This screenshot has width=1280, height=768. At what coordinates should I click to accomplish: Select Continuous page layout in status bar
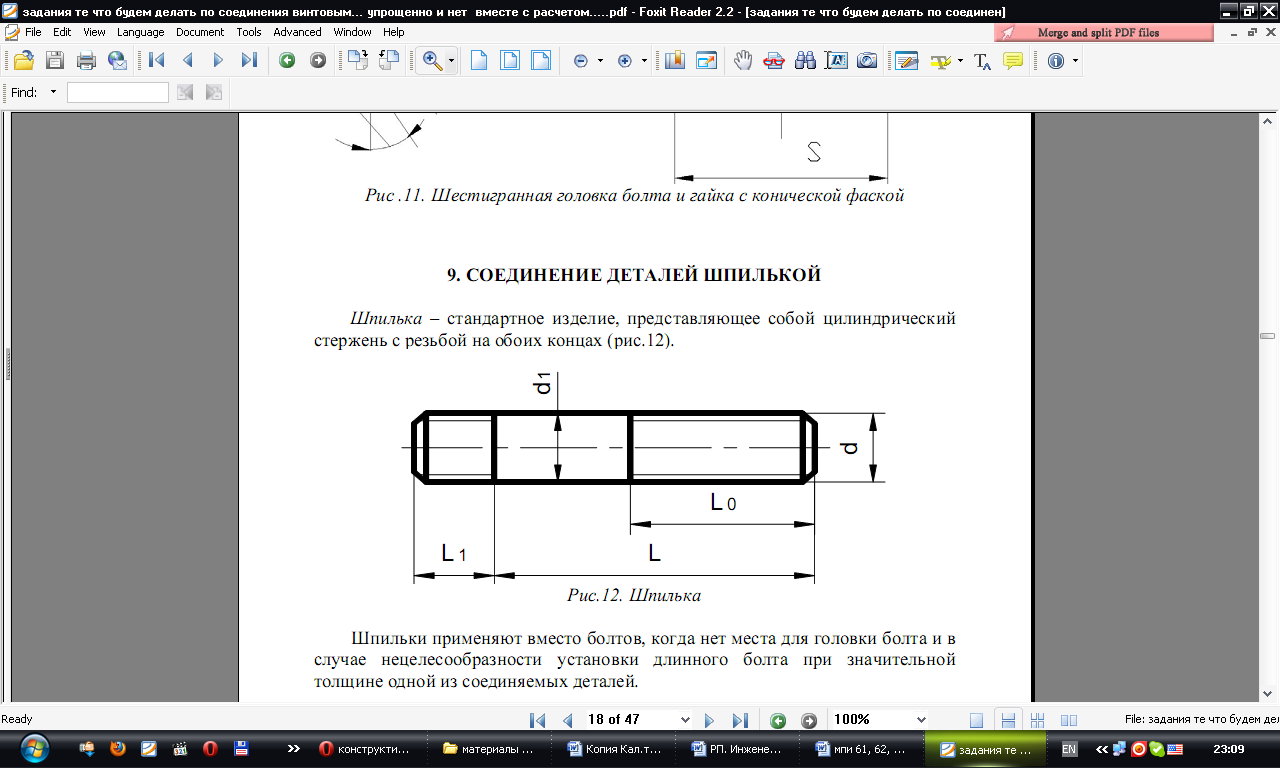[x=1008, y=720]
